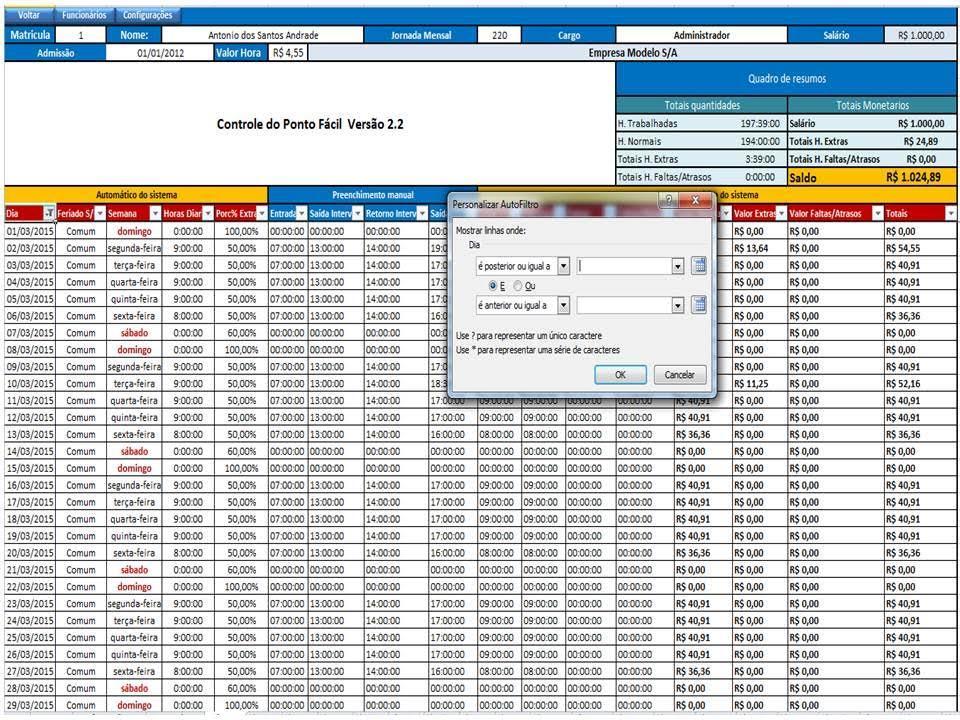Viewport: 960px width, 720px height.
Task: Click 'Preenchimento manual' section header
Action: point(372,195)
